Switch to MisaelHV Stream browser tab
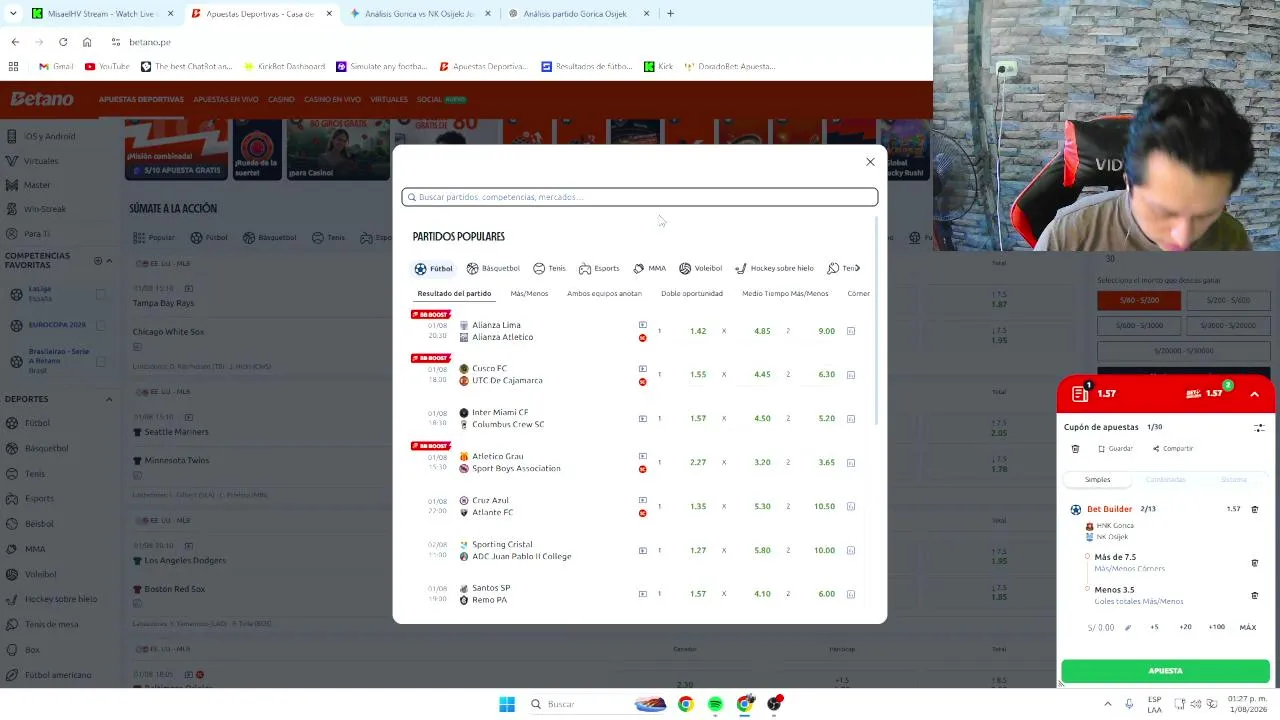The width and height of the screenshot is (1280, 720). (103, 14)
